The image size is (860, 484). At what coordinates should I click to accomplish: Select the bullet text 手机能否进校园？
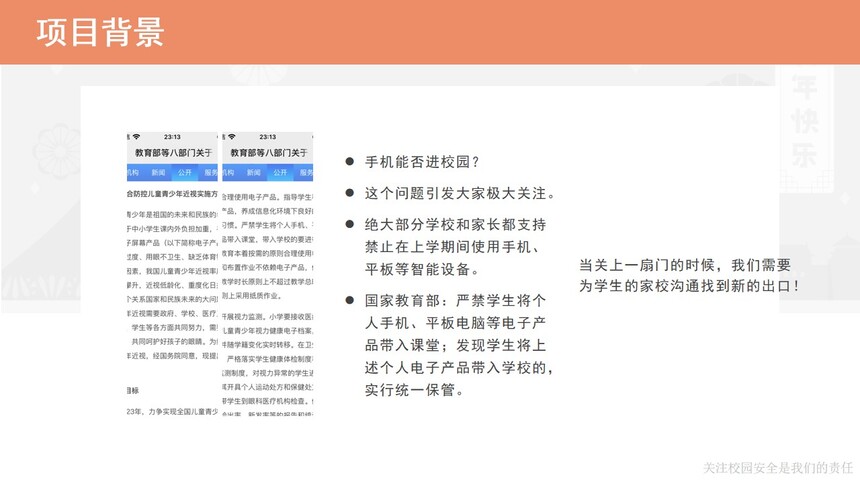(x=423, y=162)
